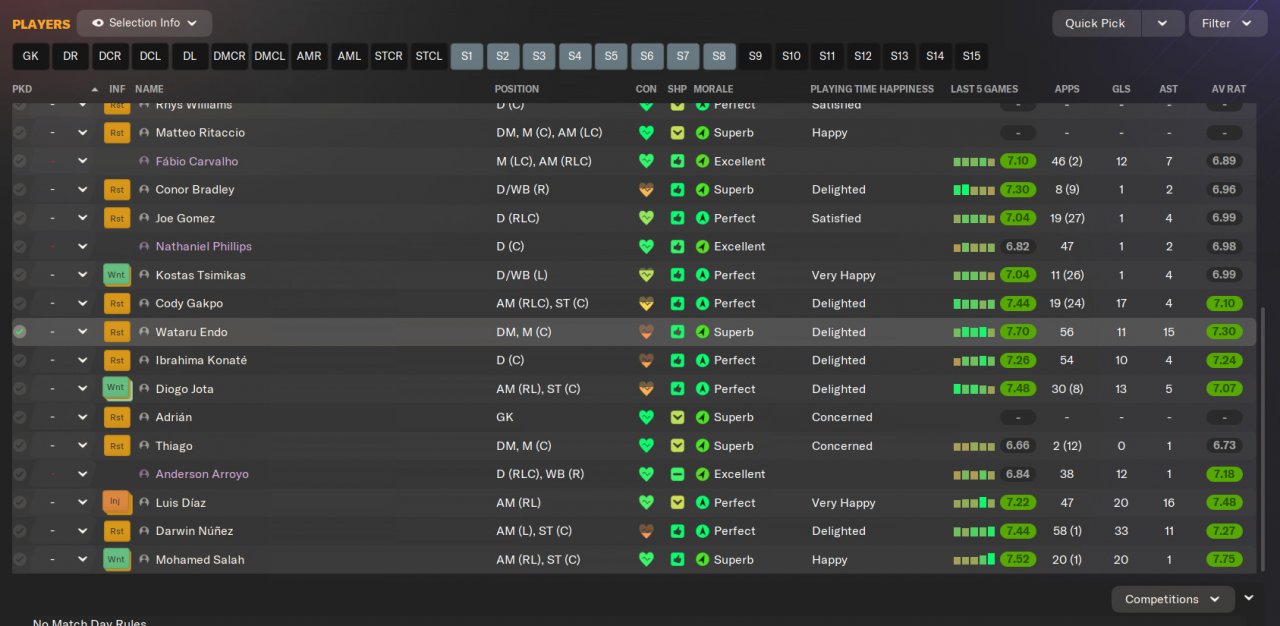Toggle the picked checkmark for Conor Bradley

click(20, 189)
